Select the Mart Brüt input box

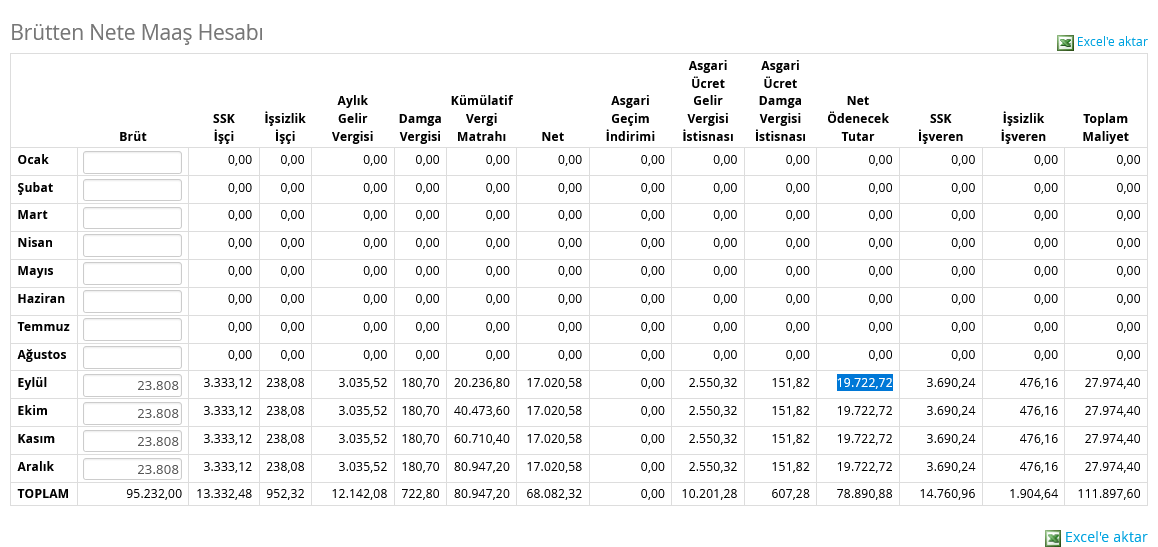click(x=132, y=218)
